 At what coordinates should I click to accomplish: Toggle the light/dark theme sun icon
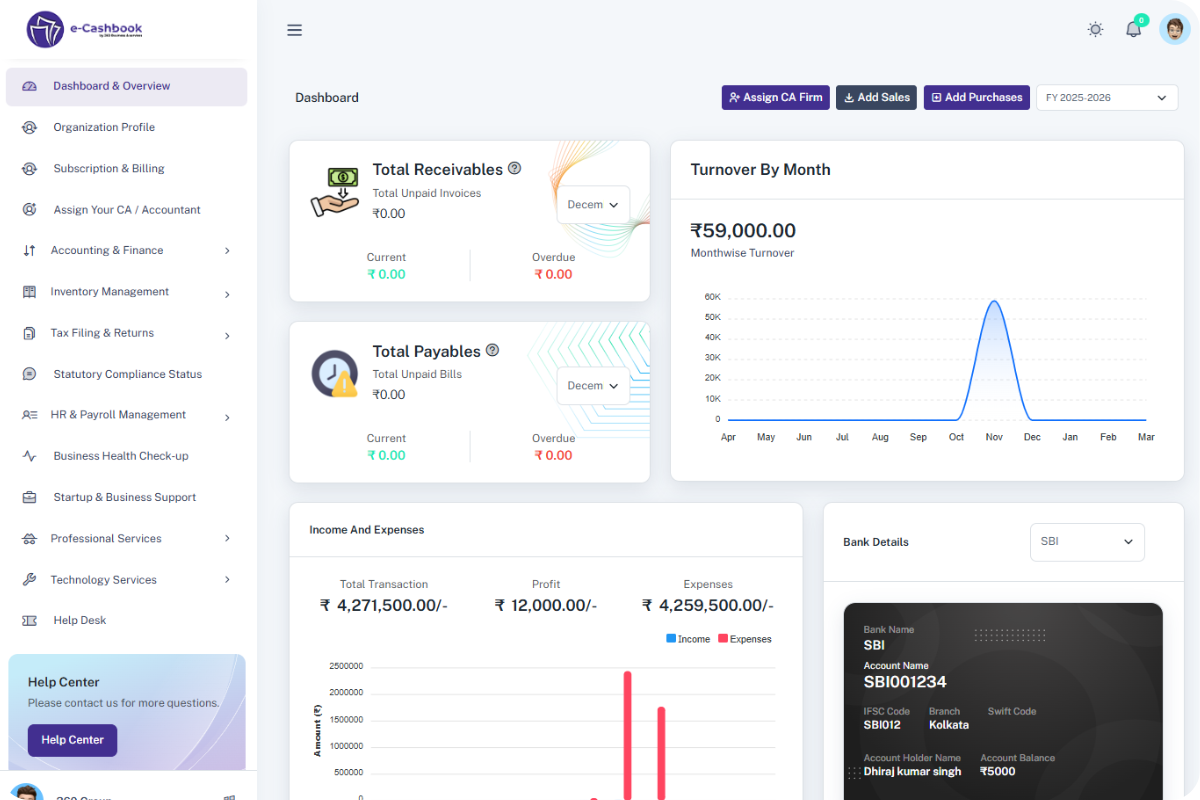point(1095,29)
